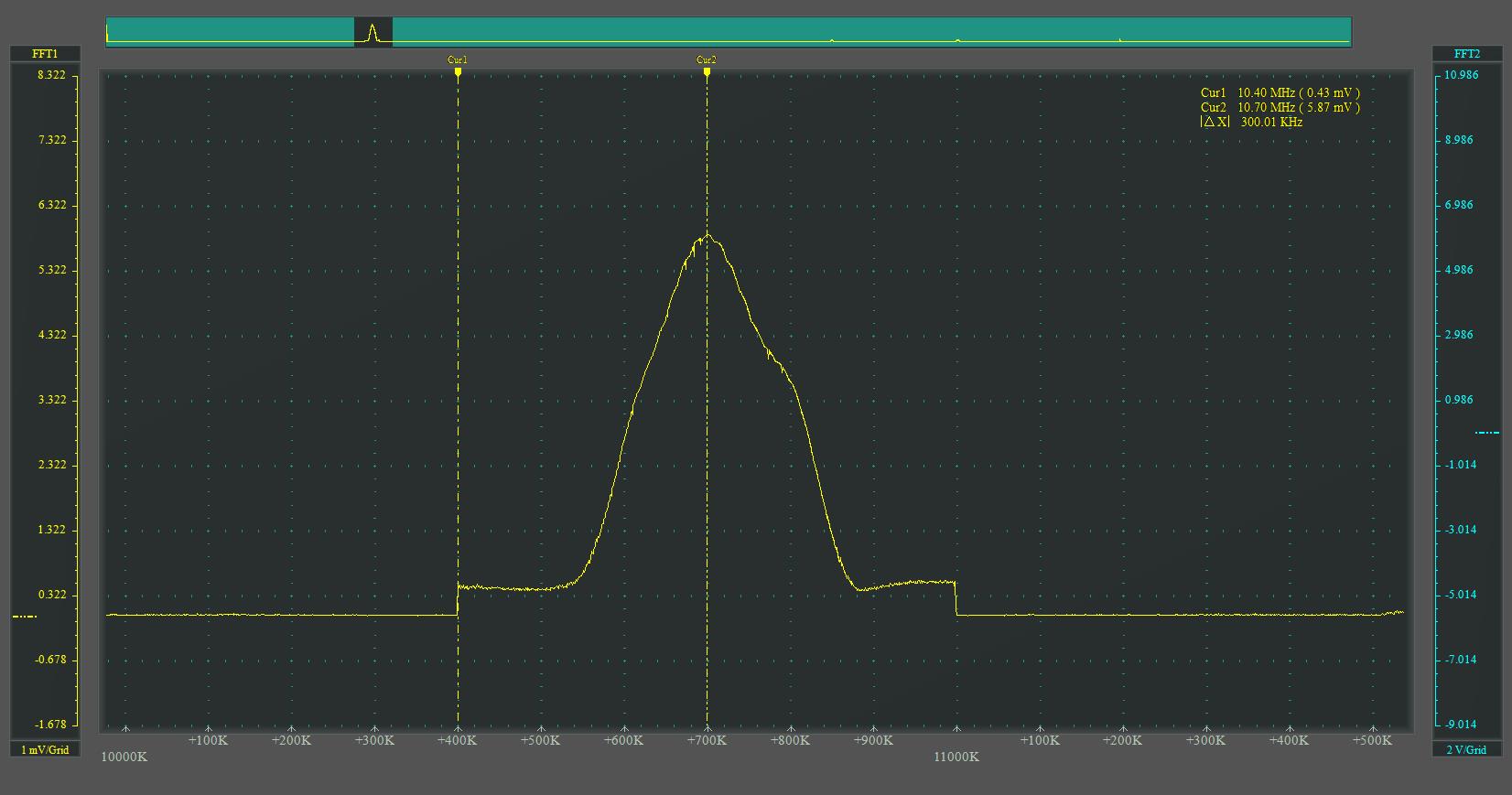Click the +700K tick on frequency axis

[707, 740]
